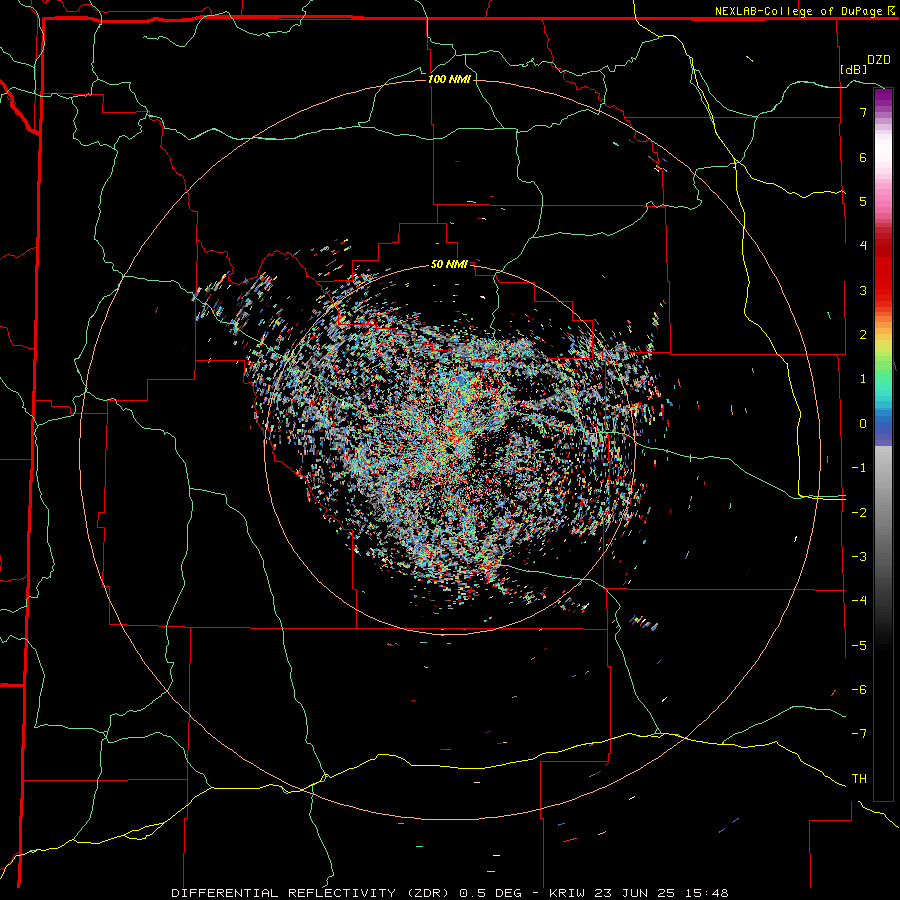This screenshot has height=900, width=900.
Task: Click the DZD legend title
Action: [x=878, y=60]
